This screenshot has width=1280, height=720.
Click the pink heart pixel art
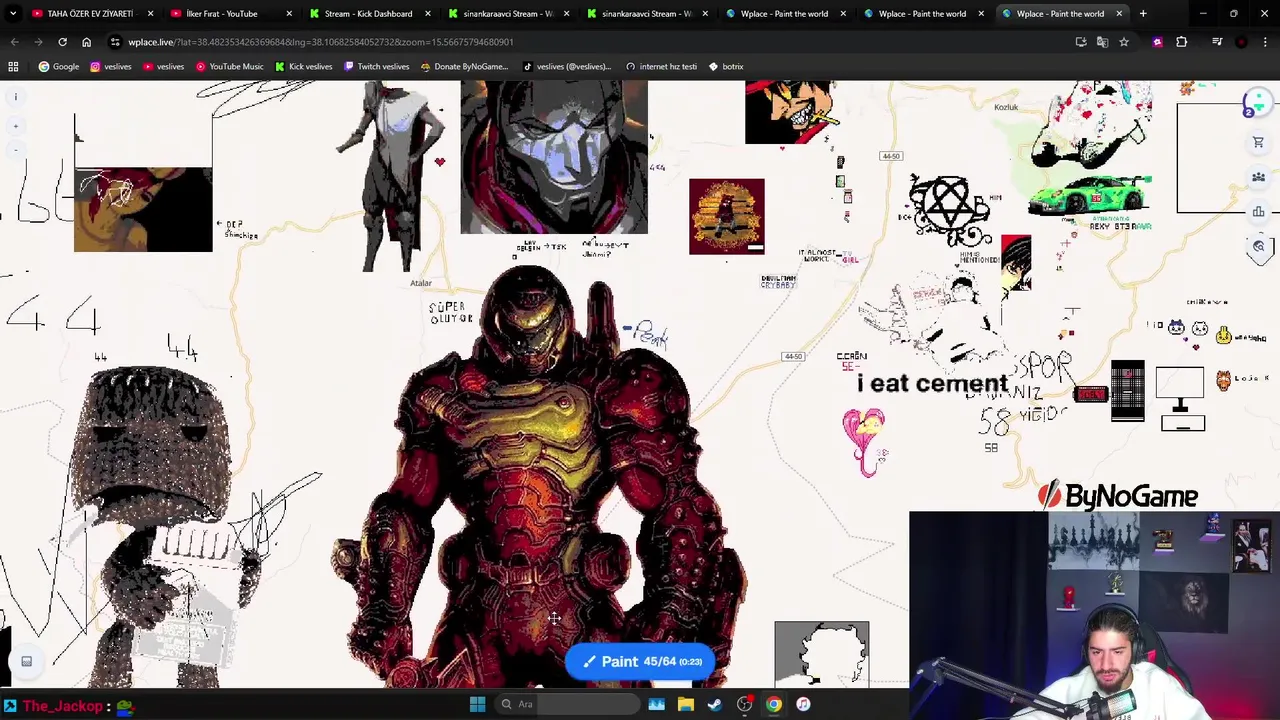864,440
